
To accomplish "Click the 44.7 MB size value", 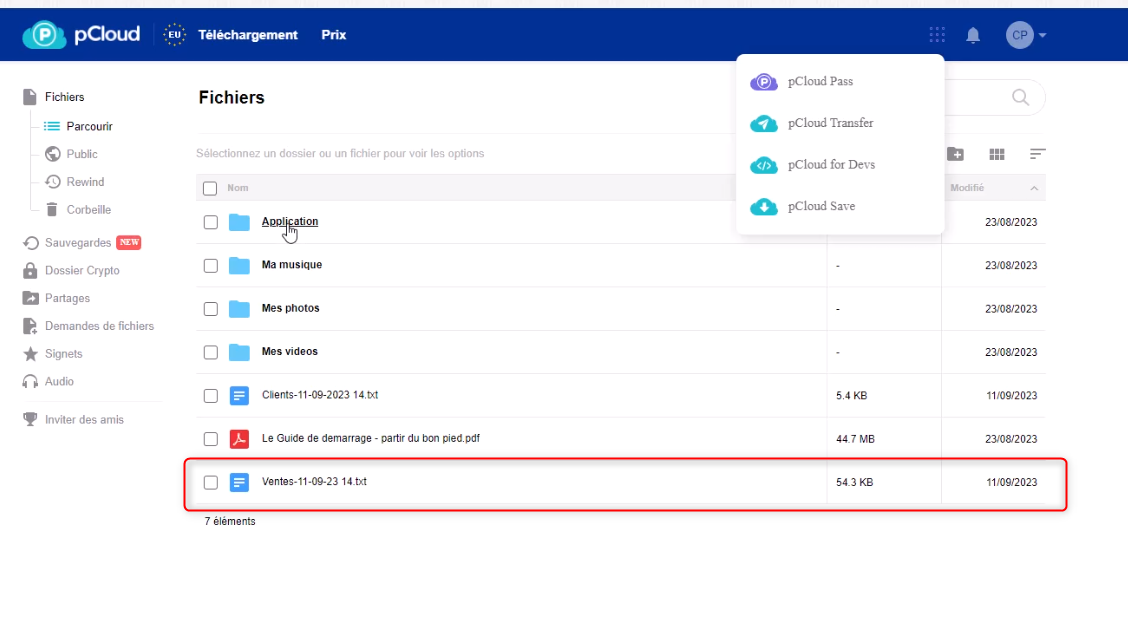I will 855,439.
